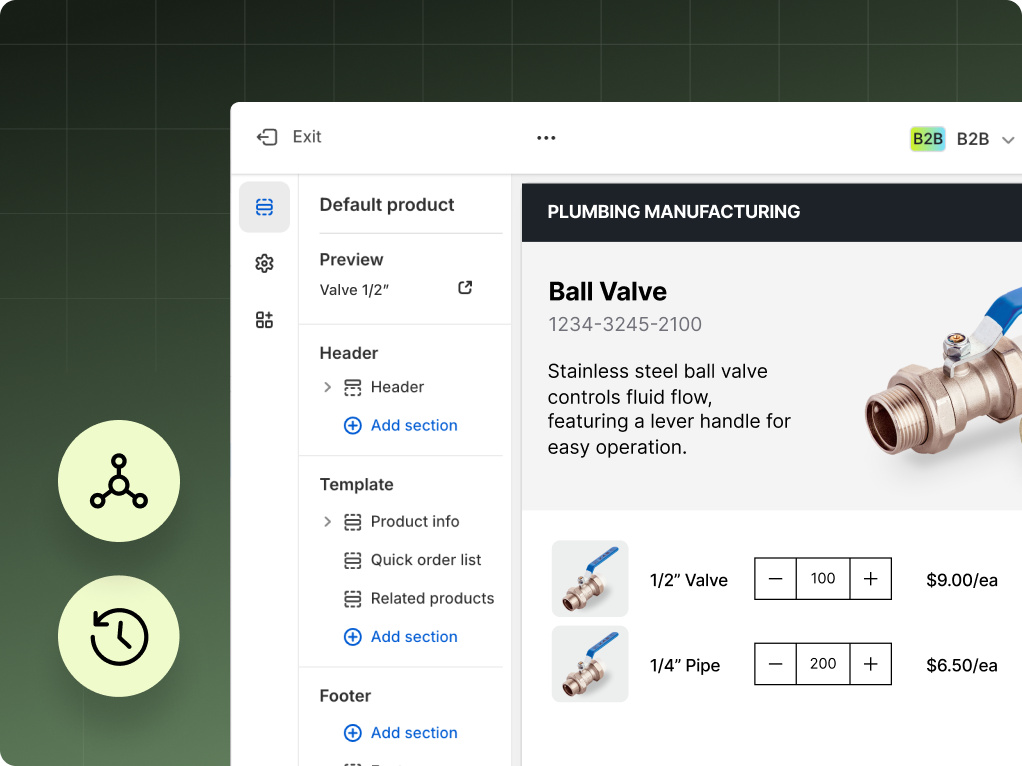The width and height of the screenshot is (1022, 766).
Task: Add section under Footer group
Action: coord(401,733)
